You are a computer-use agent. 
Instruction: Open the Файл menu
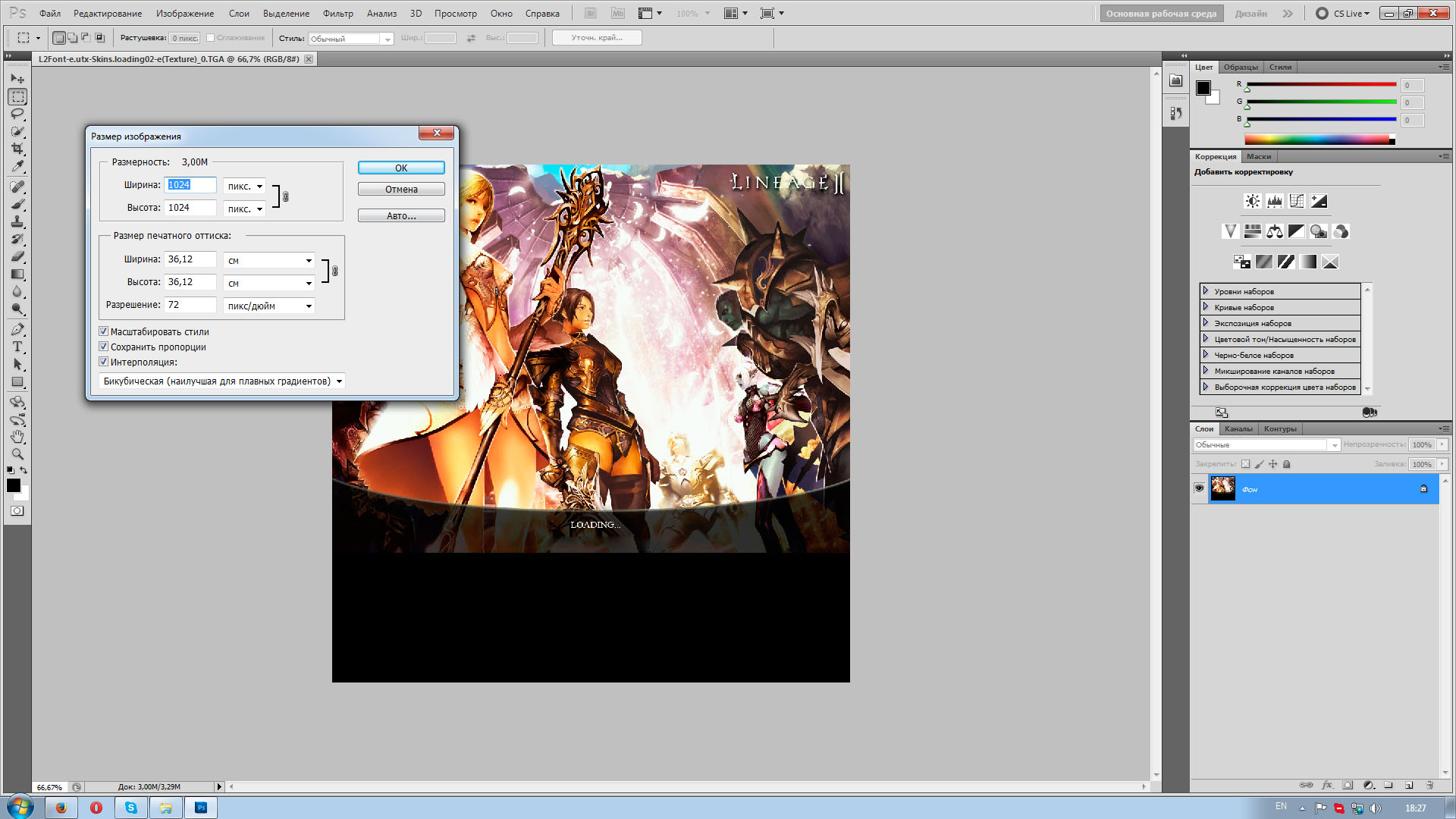pyautogui.click(x=50, y=14)
